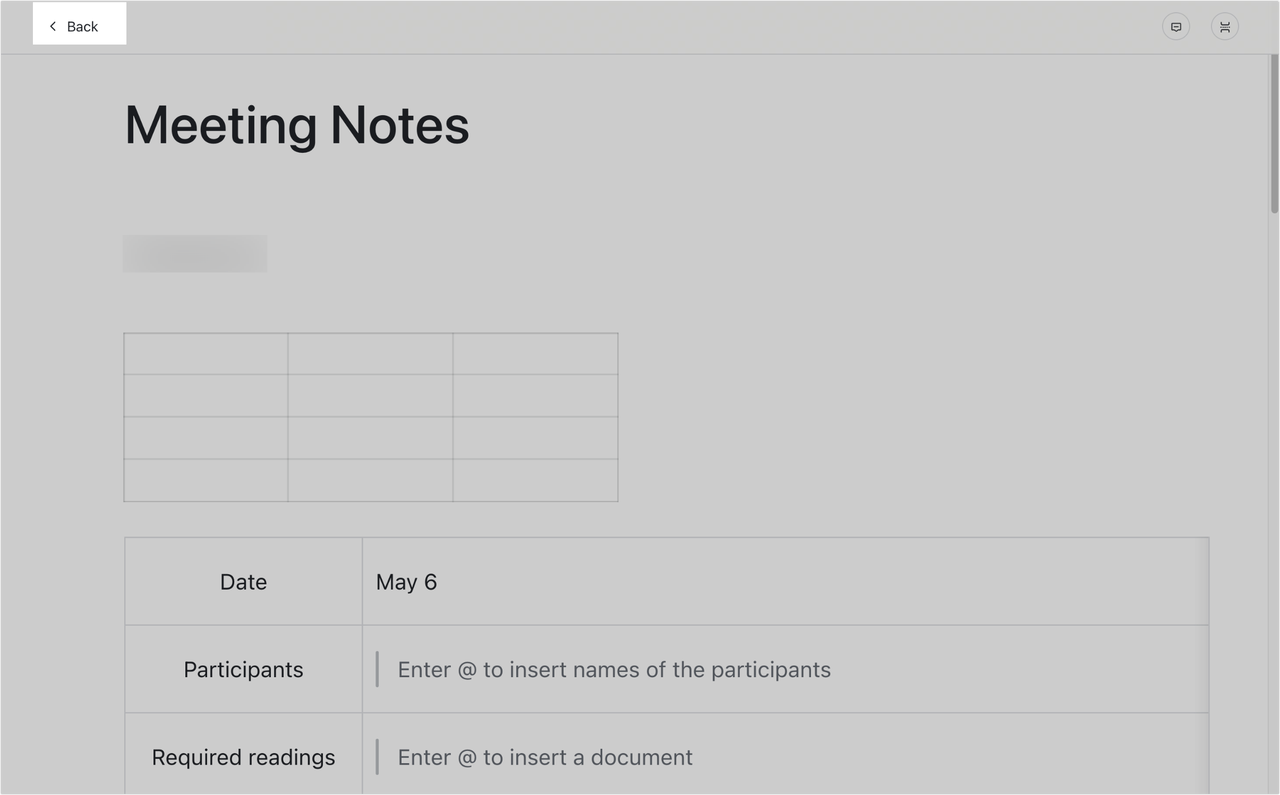Click the second-row middle cell of the empty table
This screenshot has height=795, width=1280.
tap(370, 396)
